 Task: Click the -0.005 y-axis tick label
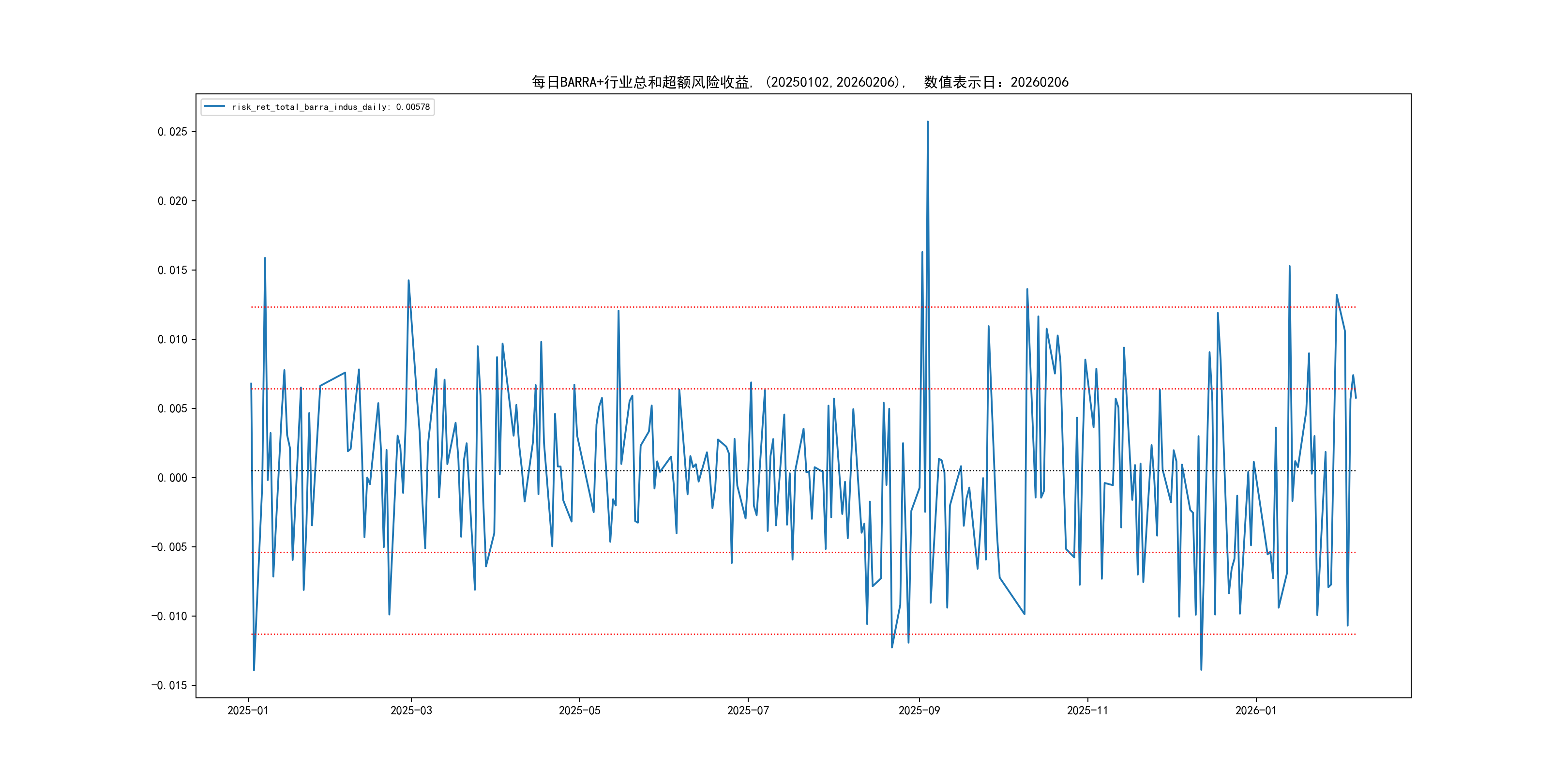(x=169, y=547)
